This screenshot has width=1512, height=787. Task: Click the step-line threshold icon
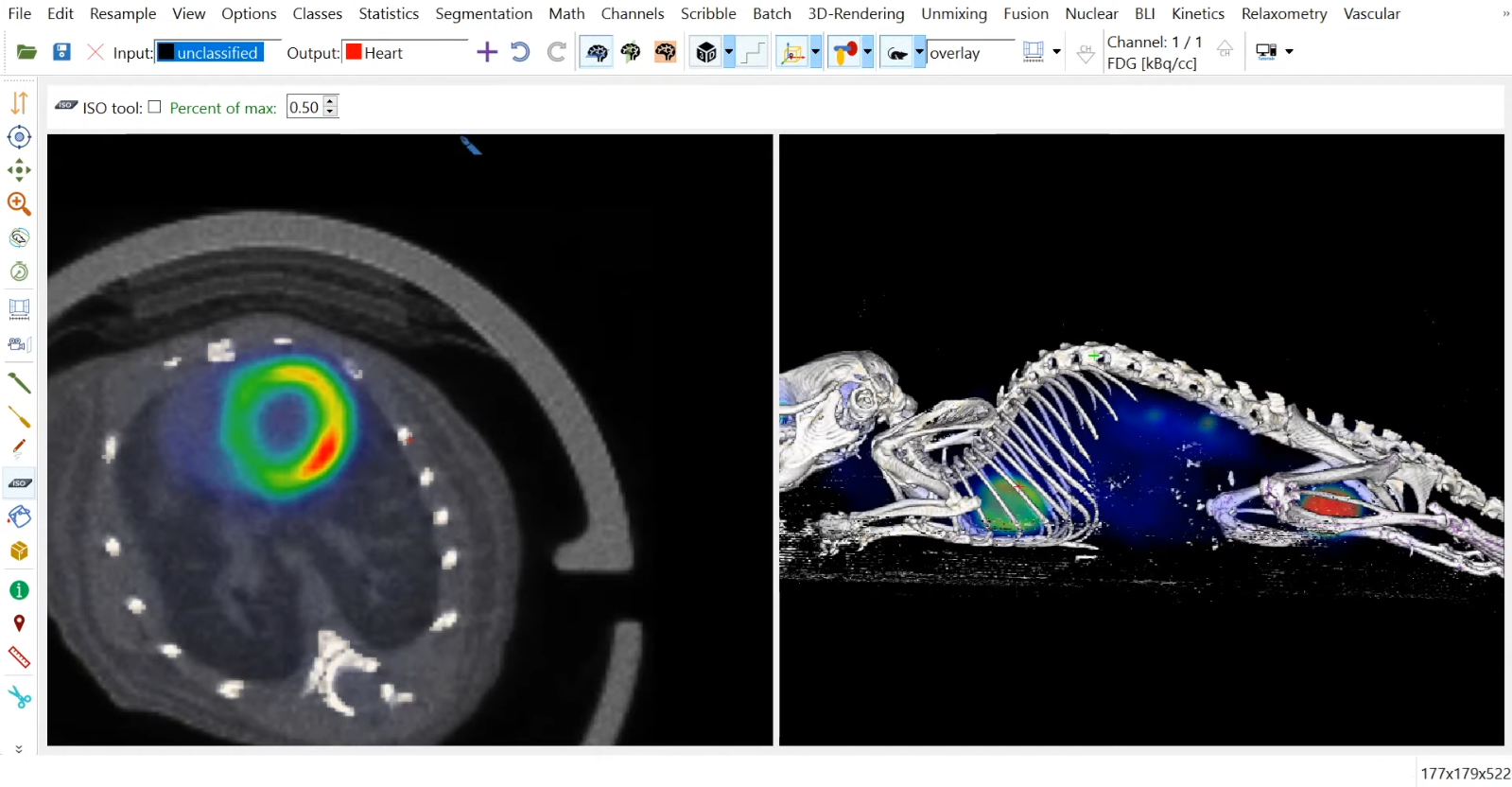[x=754, y=53]
